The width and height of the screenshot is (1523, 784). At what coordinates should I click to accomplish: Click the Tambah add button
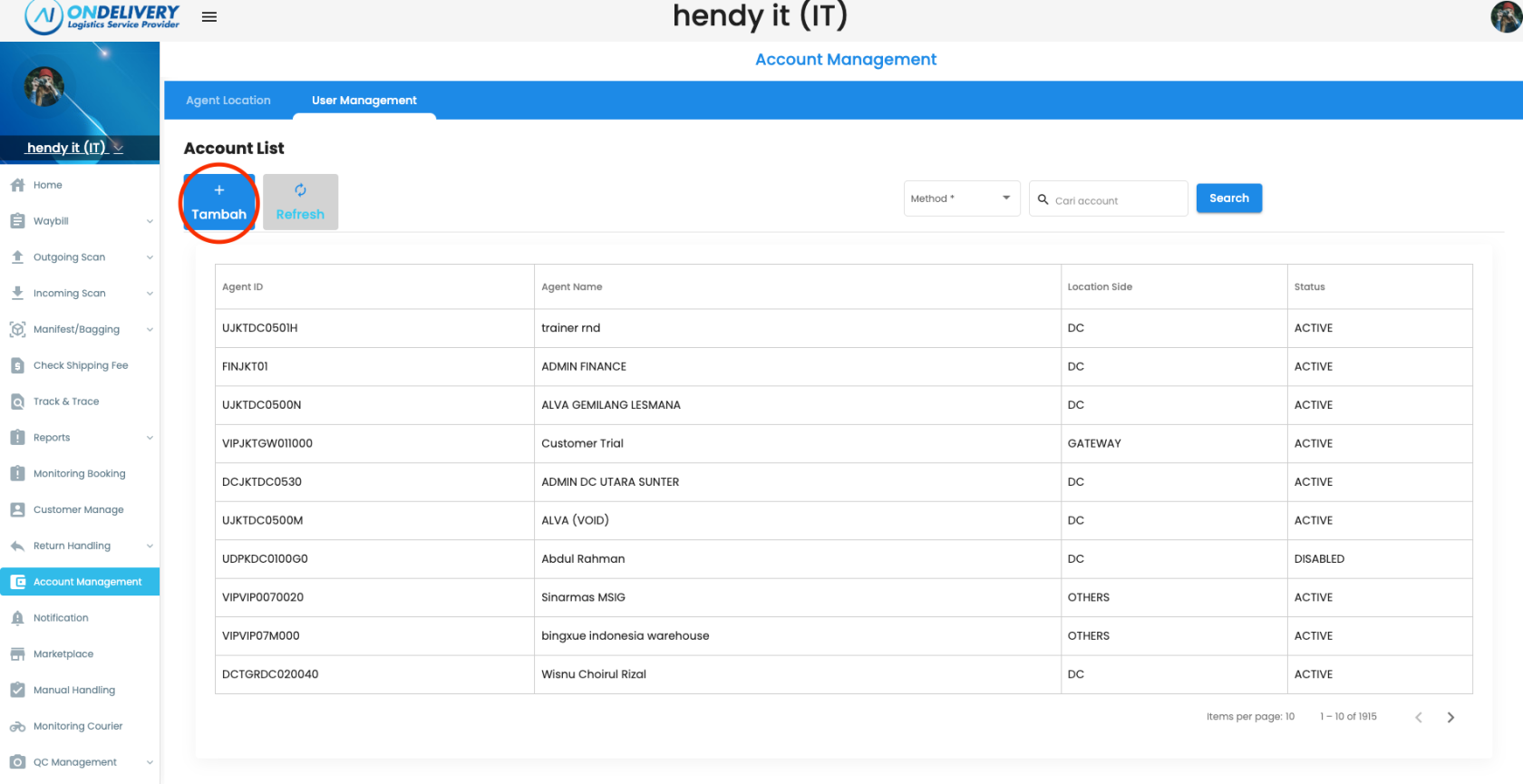click(x=218, y=202)
